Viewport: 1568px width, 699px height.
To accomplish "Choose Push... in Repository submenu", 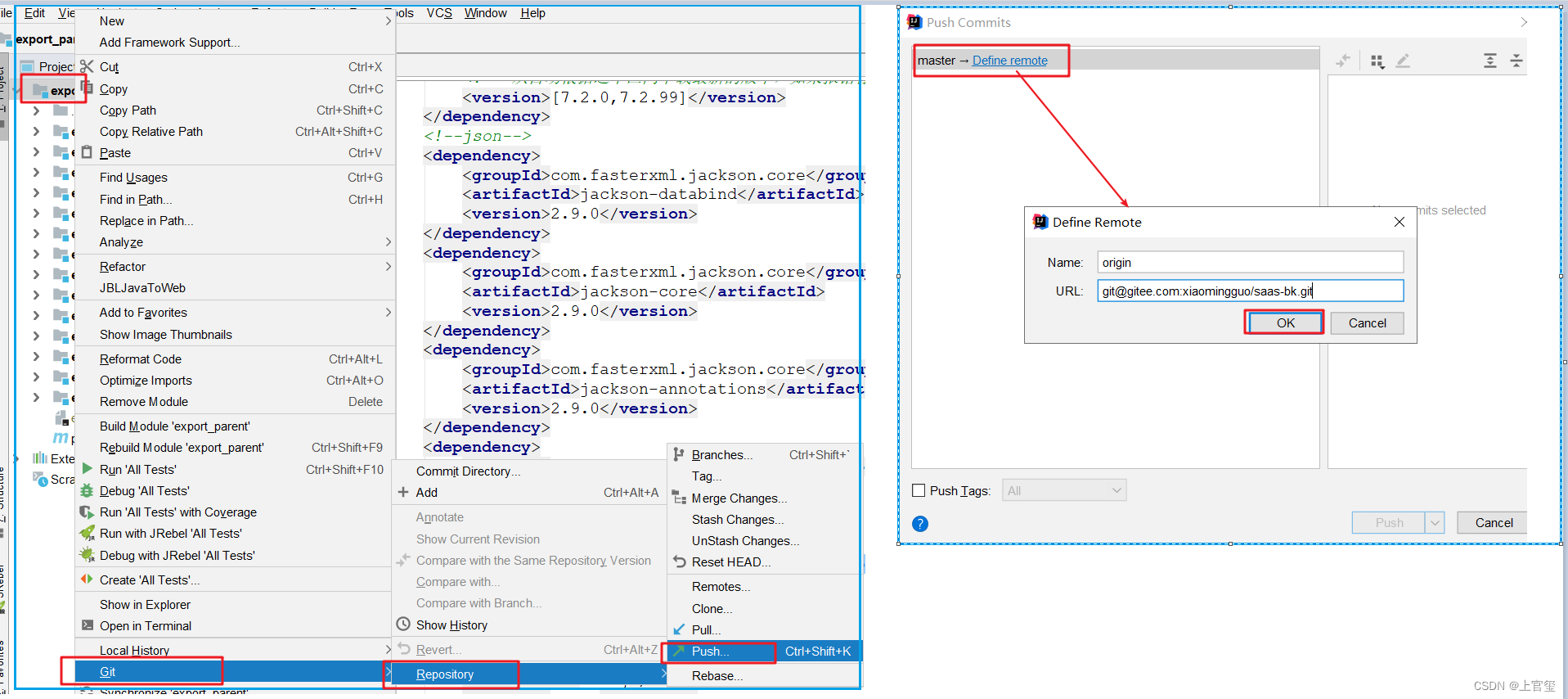I will [x=764, y=652].
